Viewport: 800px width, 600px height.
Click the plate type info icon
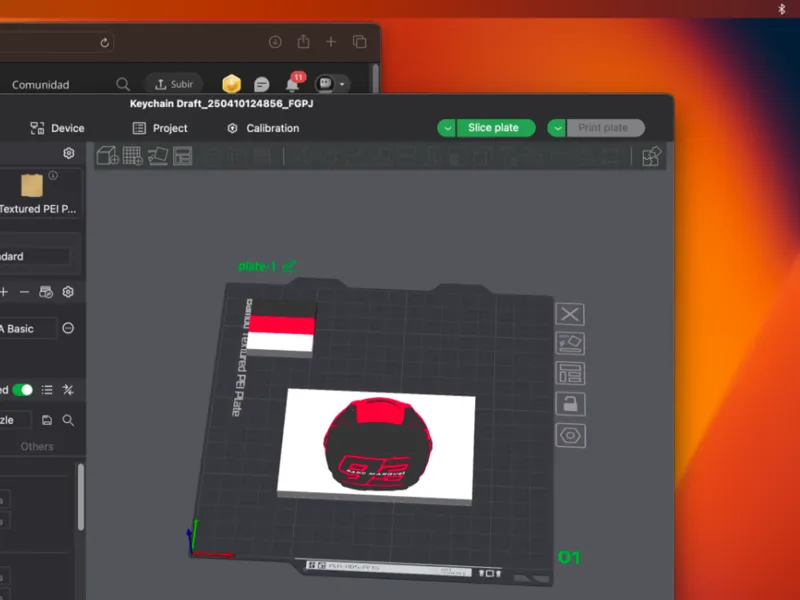tap(53, 175)
